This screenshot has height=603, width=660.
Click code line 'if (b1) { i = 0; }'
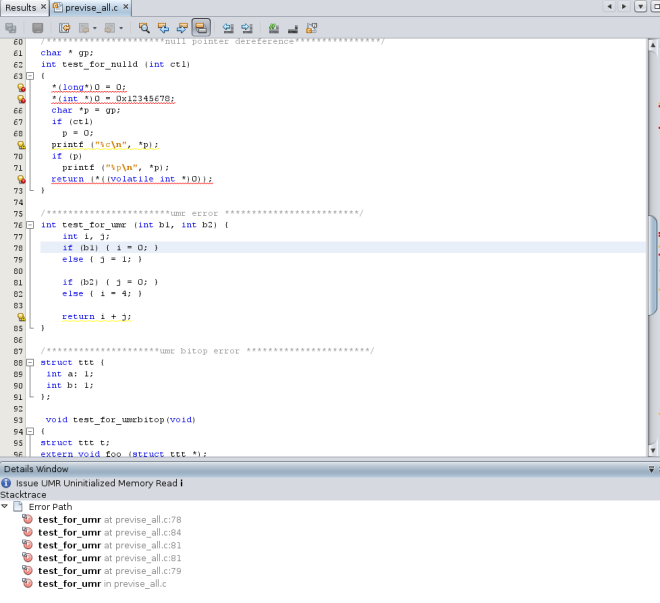click(x=110, y=248)
